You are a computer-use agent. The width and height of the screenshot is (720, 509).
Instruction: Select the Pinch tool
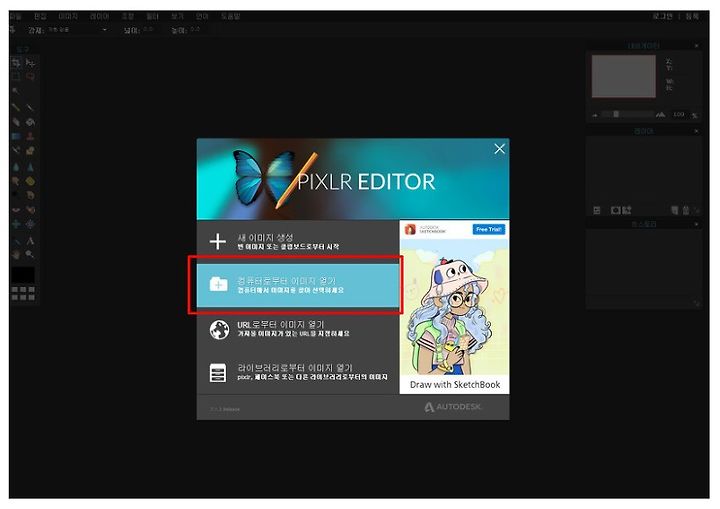pyautogui.click(x=30, y=224)
